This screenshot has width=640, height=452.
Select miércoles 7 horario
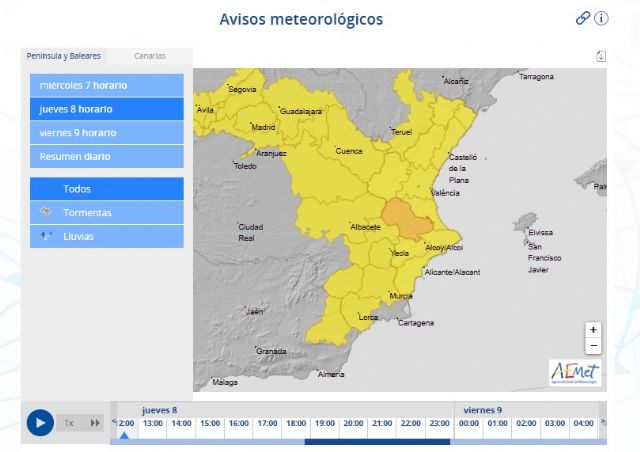click(107, 85)
